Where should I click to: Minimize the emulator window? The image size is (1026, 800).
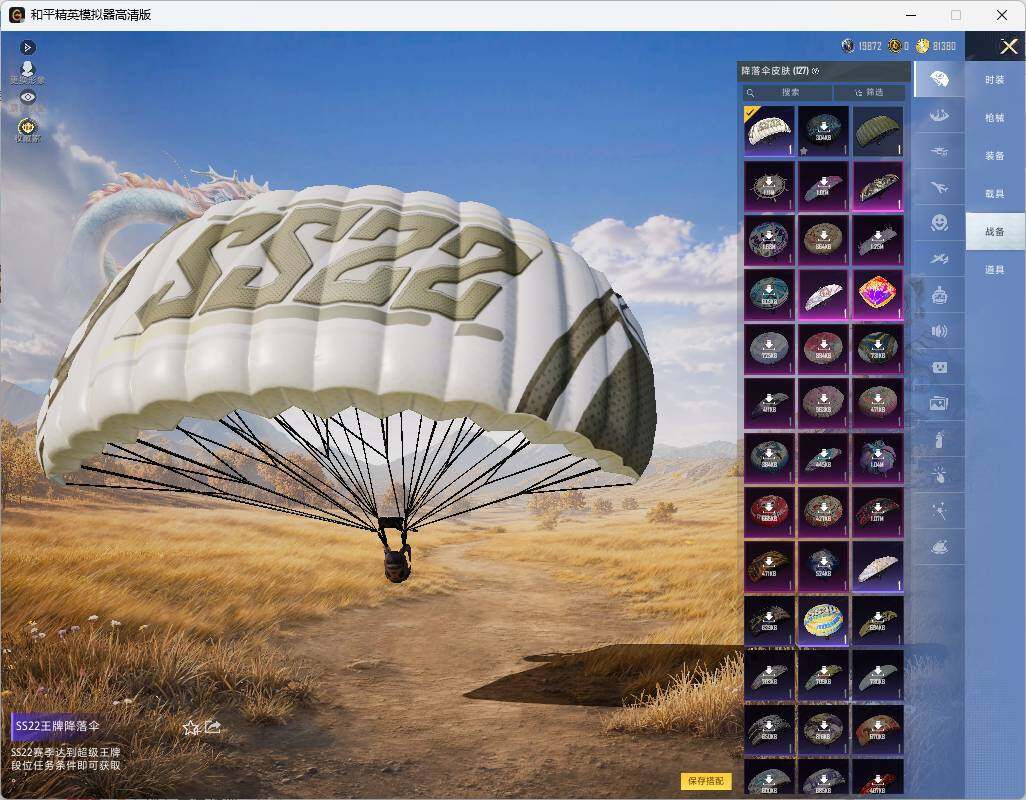(911, 15)
